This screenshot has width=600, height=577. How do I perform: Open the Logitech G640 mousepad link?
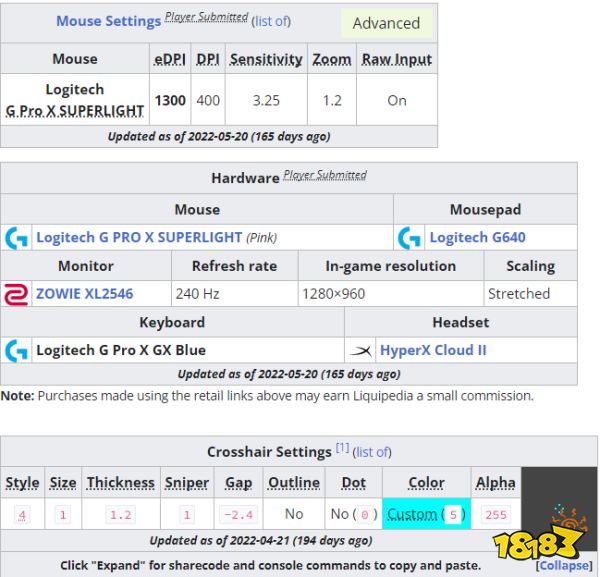click(x=477, y=237)
